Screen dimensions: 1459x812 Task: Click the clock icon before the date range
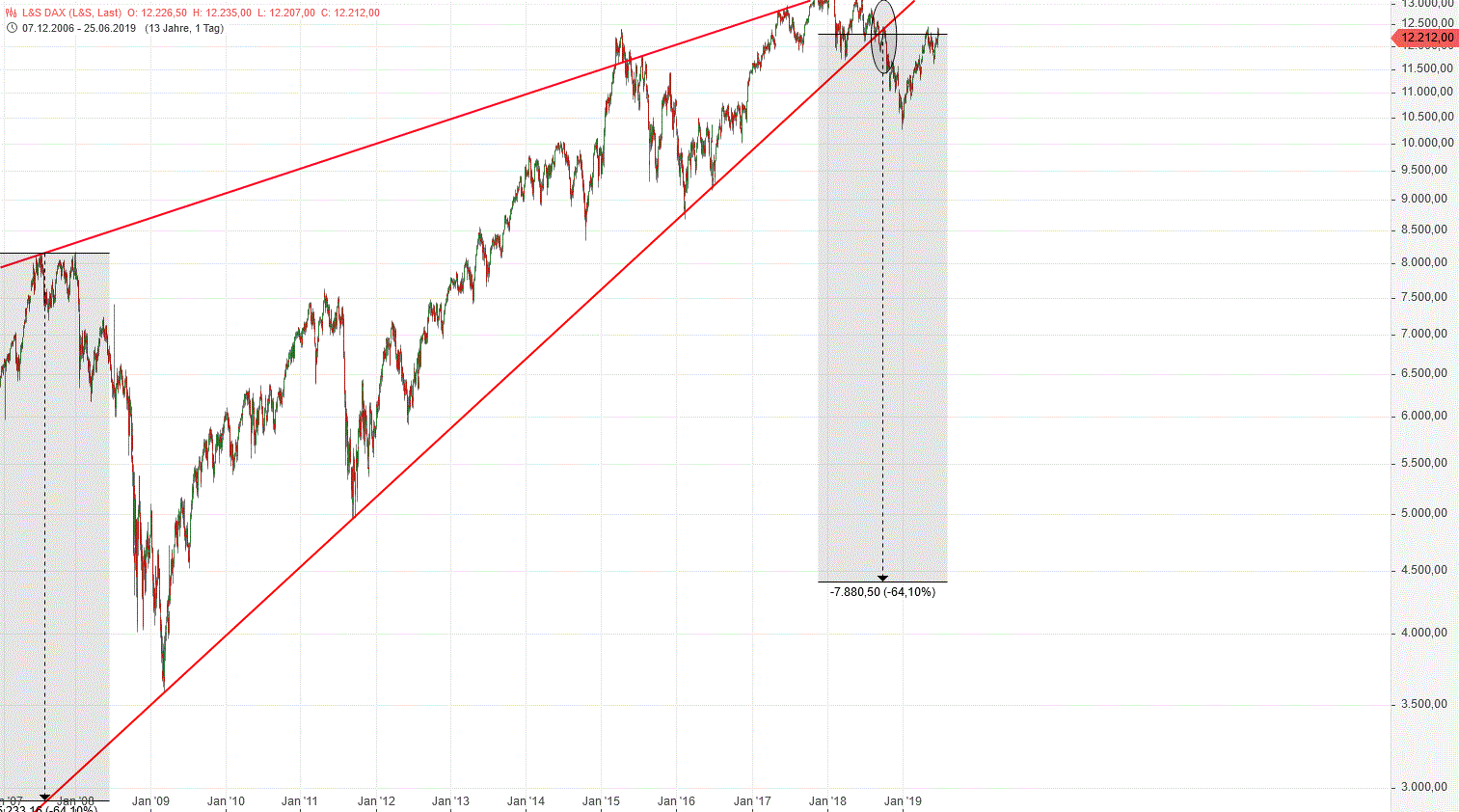tap(12, 28)
